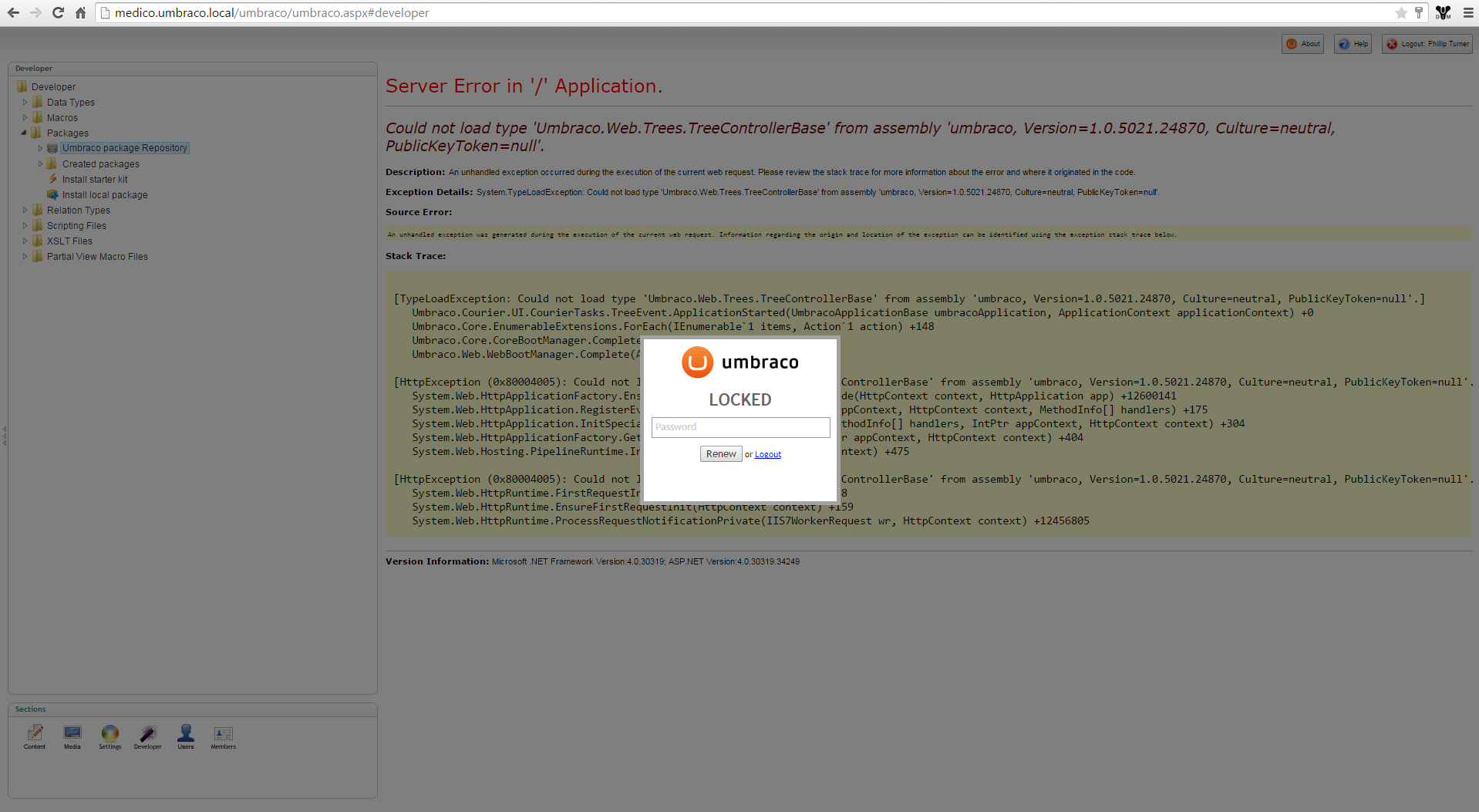Select Scripting Files tree item

(x=76, y=226)
